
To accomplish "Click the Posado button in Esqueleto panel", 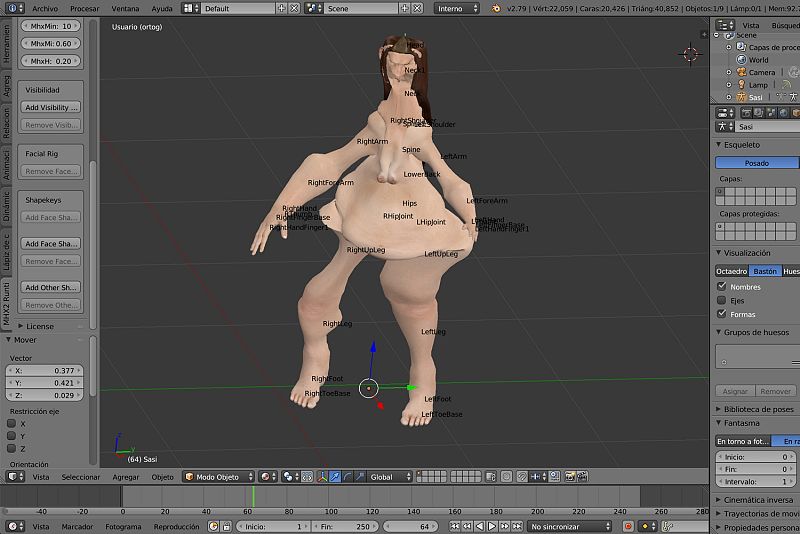I will (x=757, y=162).
